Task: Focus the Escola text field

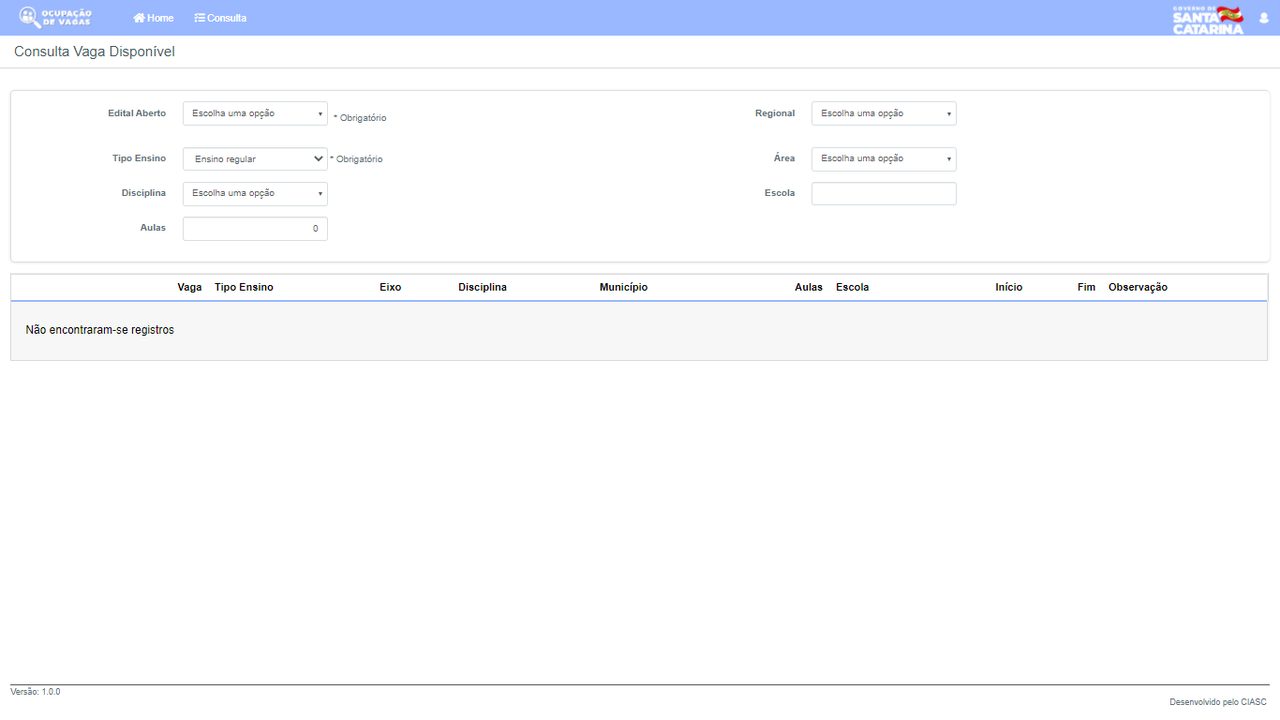Action: click(884, 193)
